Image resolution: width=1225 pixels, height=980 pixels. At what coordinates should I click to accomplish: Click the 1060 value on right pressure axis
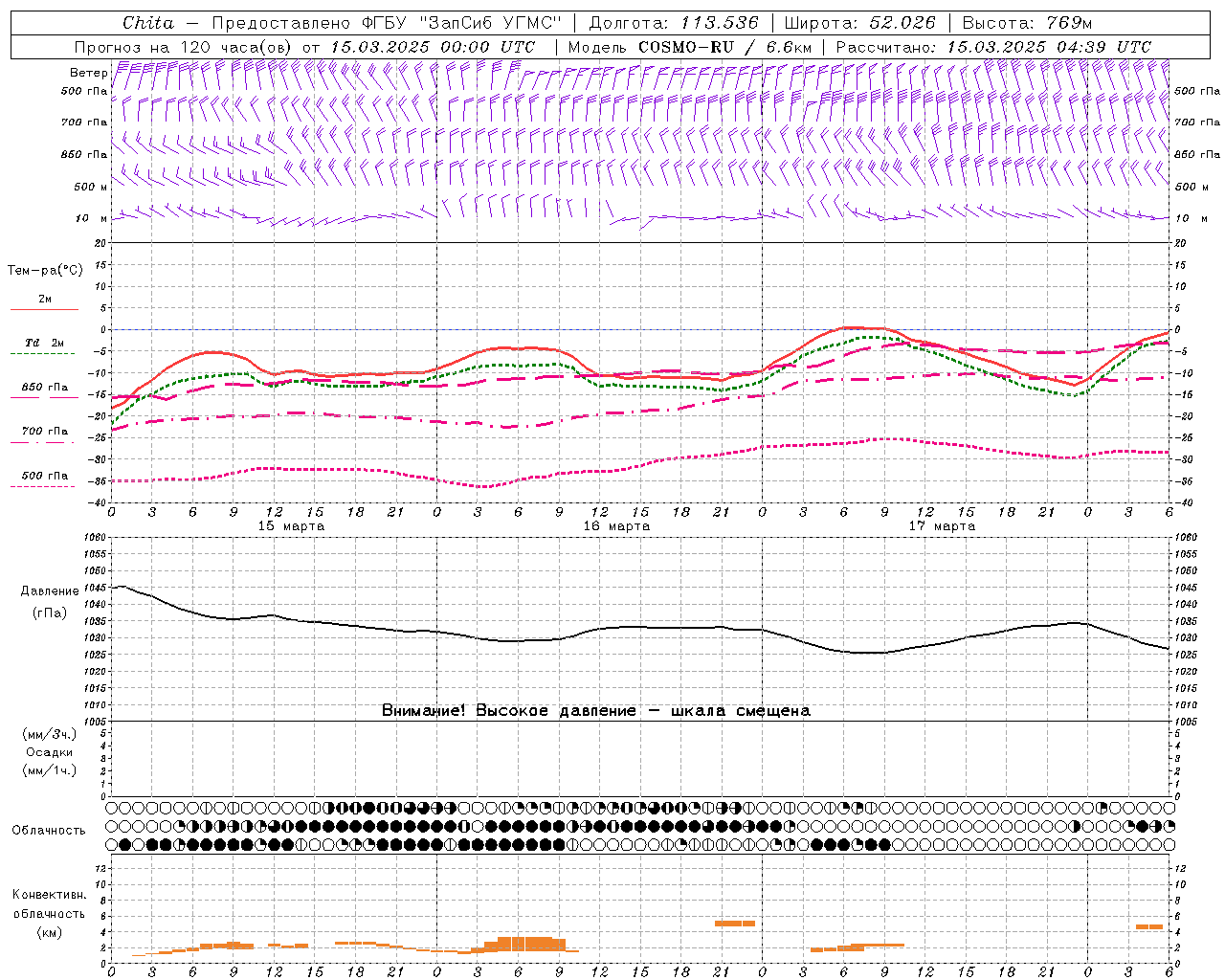[1185, 538]
